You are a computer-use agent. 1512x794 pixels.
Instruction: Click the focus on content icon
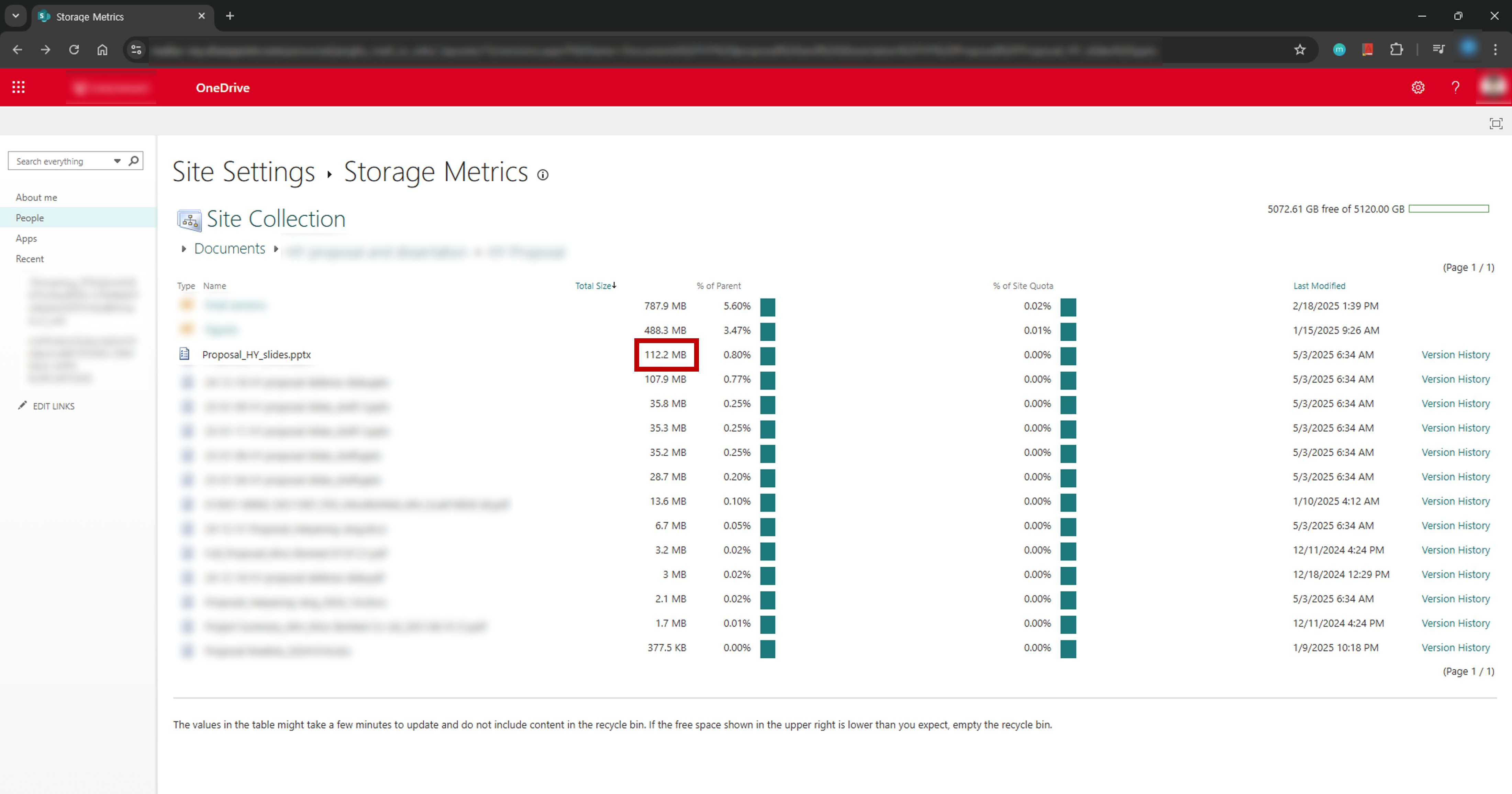pyautogui.click(x=1496, y=123)
